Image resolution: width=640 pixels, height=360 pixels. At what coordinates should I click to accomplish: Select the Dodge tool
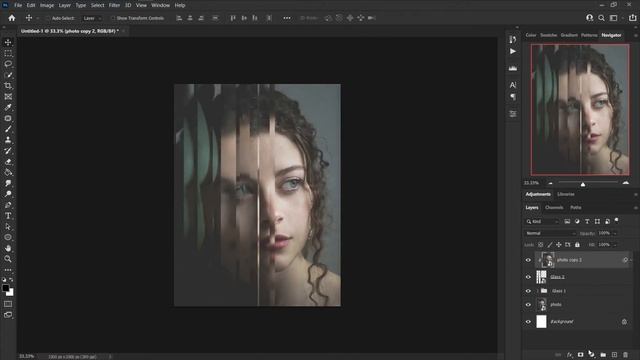(x=8, y=194)
